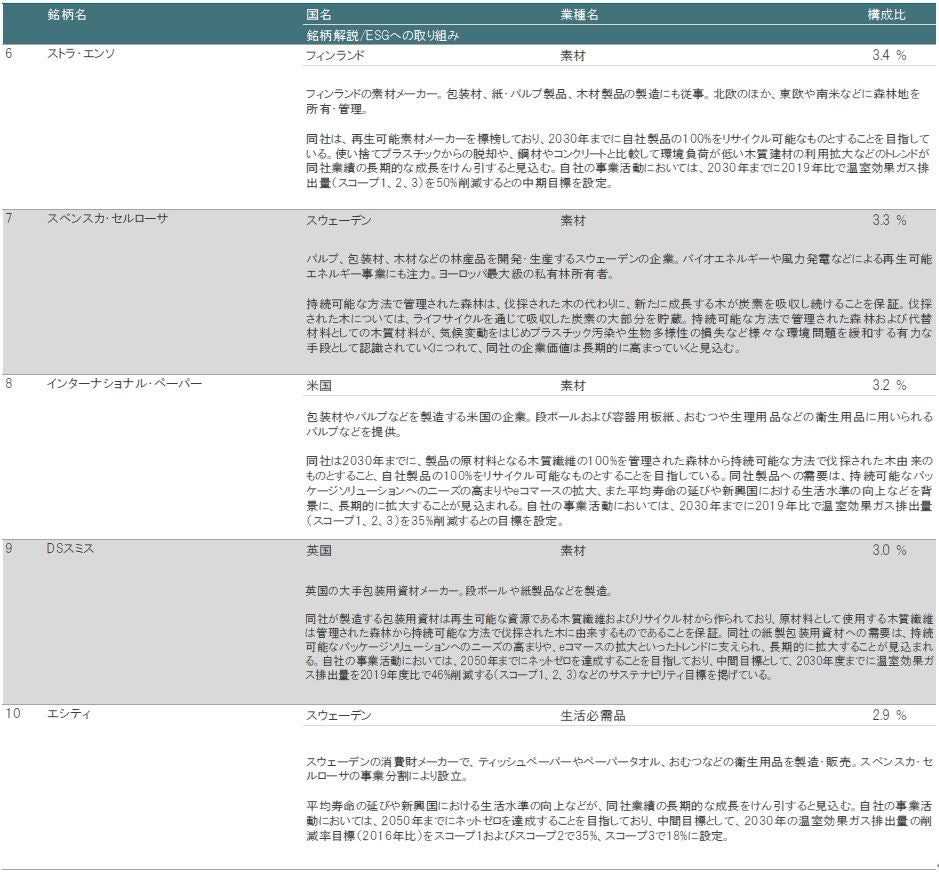Click the 2.9 % composition value
939x875 pixels.
coord(888,715)
